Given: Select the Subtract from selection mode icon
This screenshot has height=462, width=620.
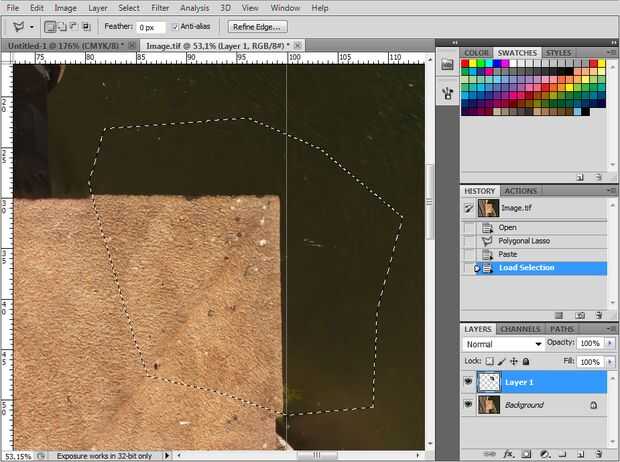Looking at the screenshot, I should 74,27.
